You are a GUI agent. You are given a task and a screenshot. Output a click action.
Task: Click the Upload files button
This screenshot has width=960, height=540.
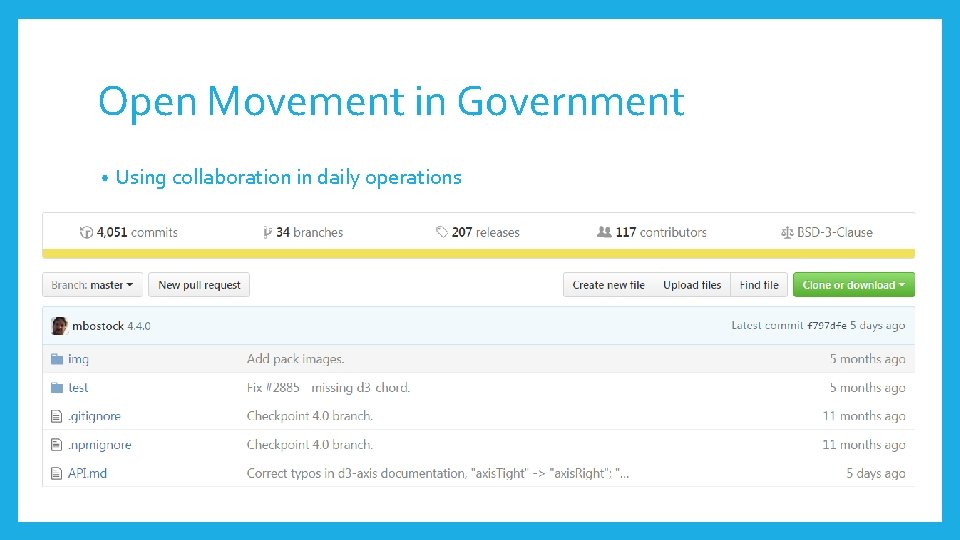tap(692, 285)
